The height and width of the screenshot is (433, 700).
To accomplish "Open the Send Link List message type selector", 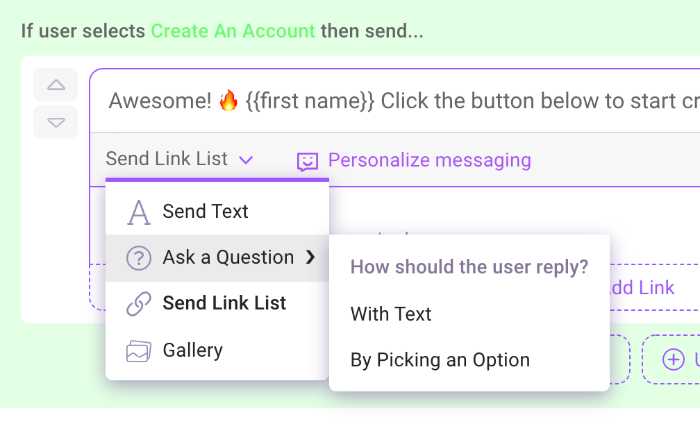I will point(167,159).
